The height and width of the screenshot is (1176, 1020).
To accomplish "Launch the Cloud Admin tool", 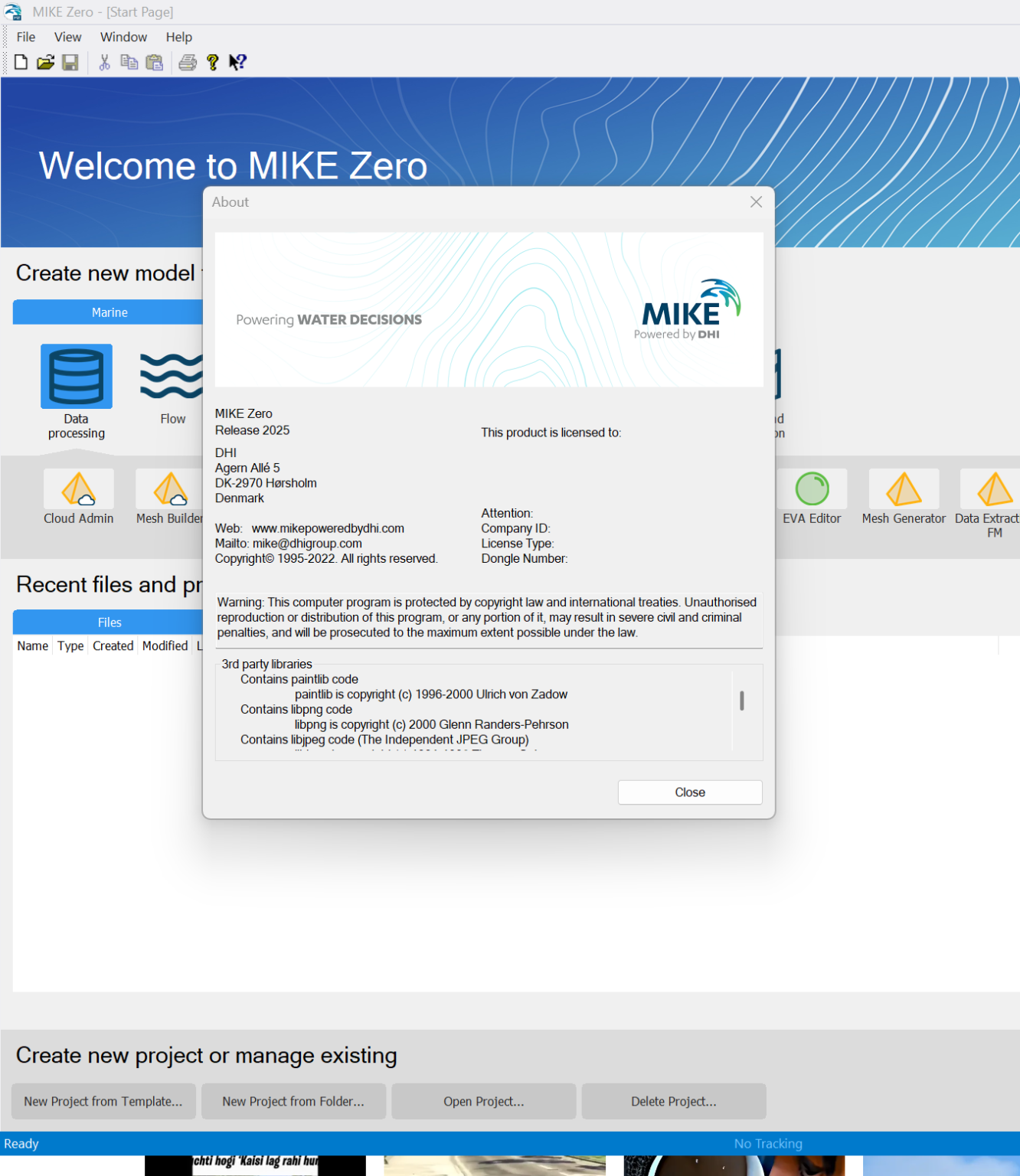I will coord(78,488).
